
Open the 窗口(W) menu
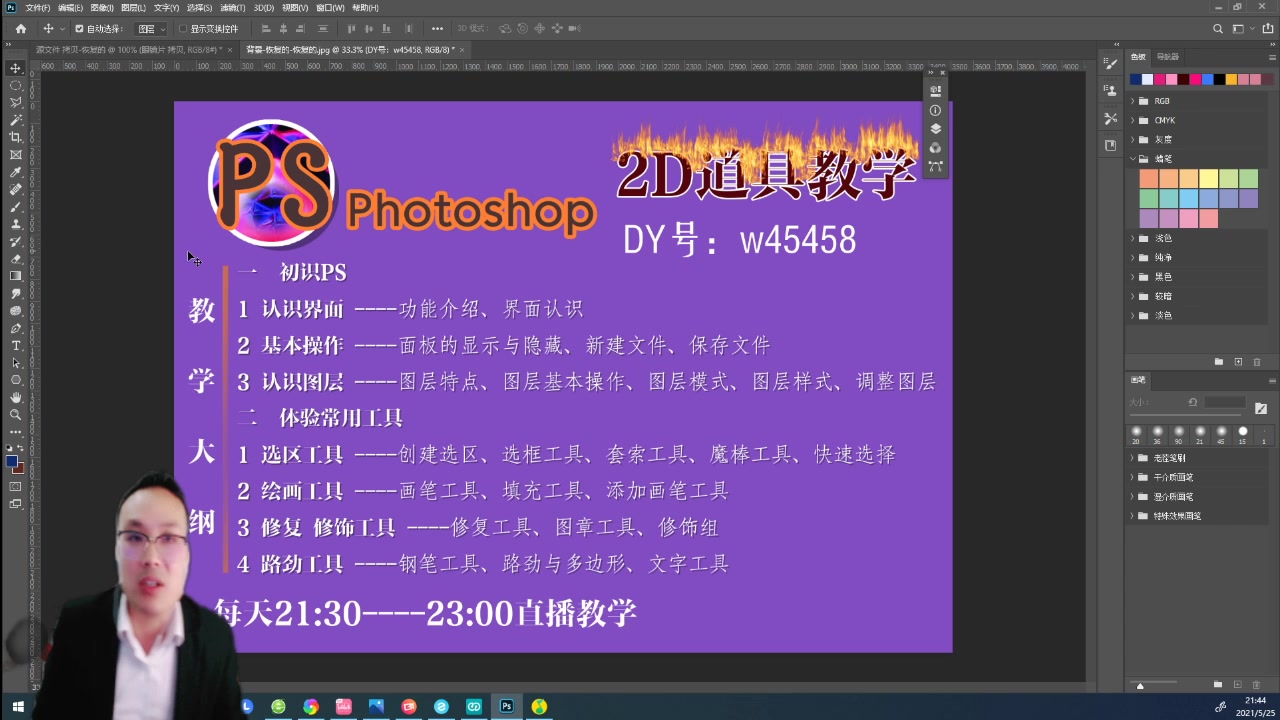pyautogui.click(x=330, y=7)
